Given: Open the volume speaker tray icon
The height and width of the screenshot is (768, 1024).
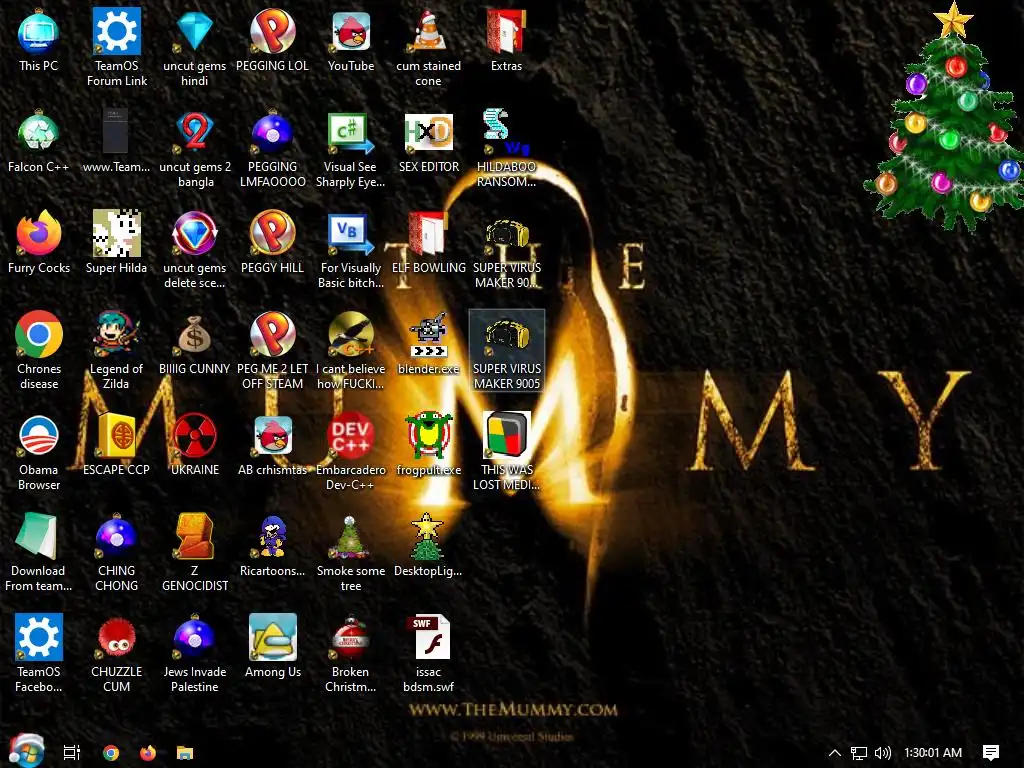Looking at the screenshot, I should click(x=882, y=753).
